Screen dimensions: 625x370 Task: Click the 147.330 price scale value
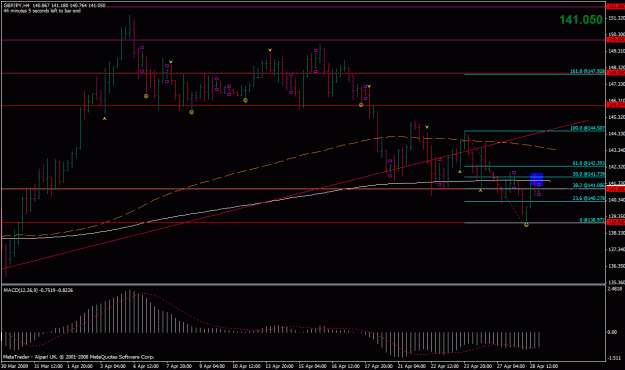[x=616, y=84]
